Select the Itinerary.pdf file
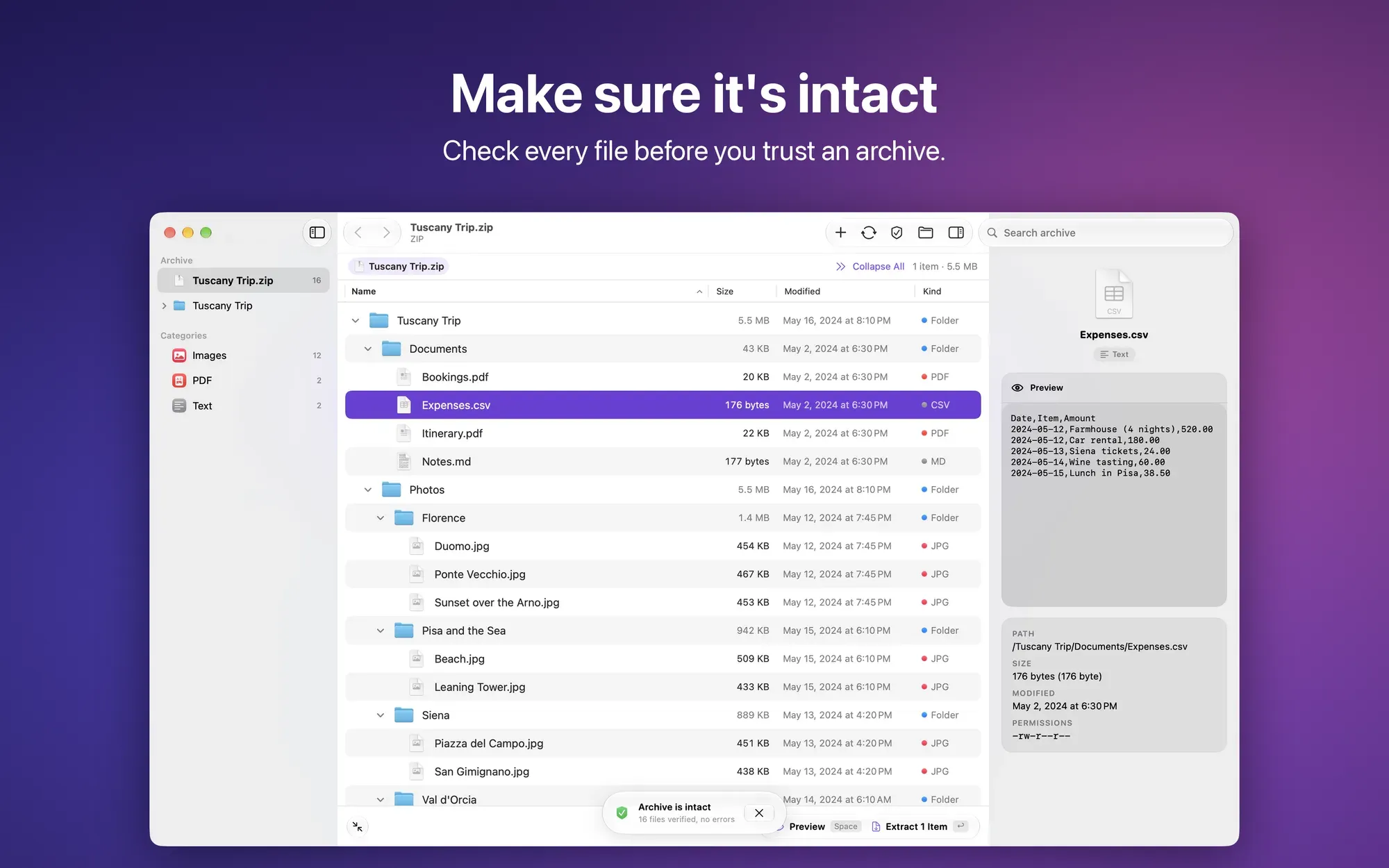 point(663,433)
